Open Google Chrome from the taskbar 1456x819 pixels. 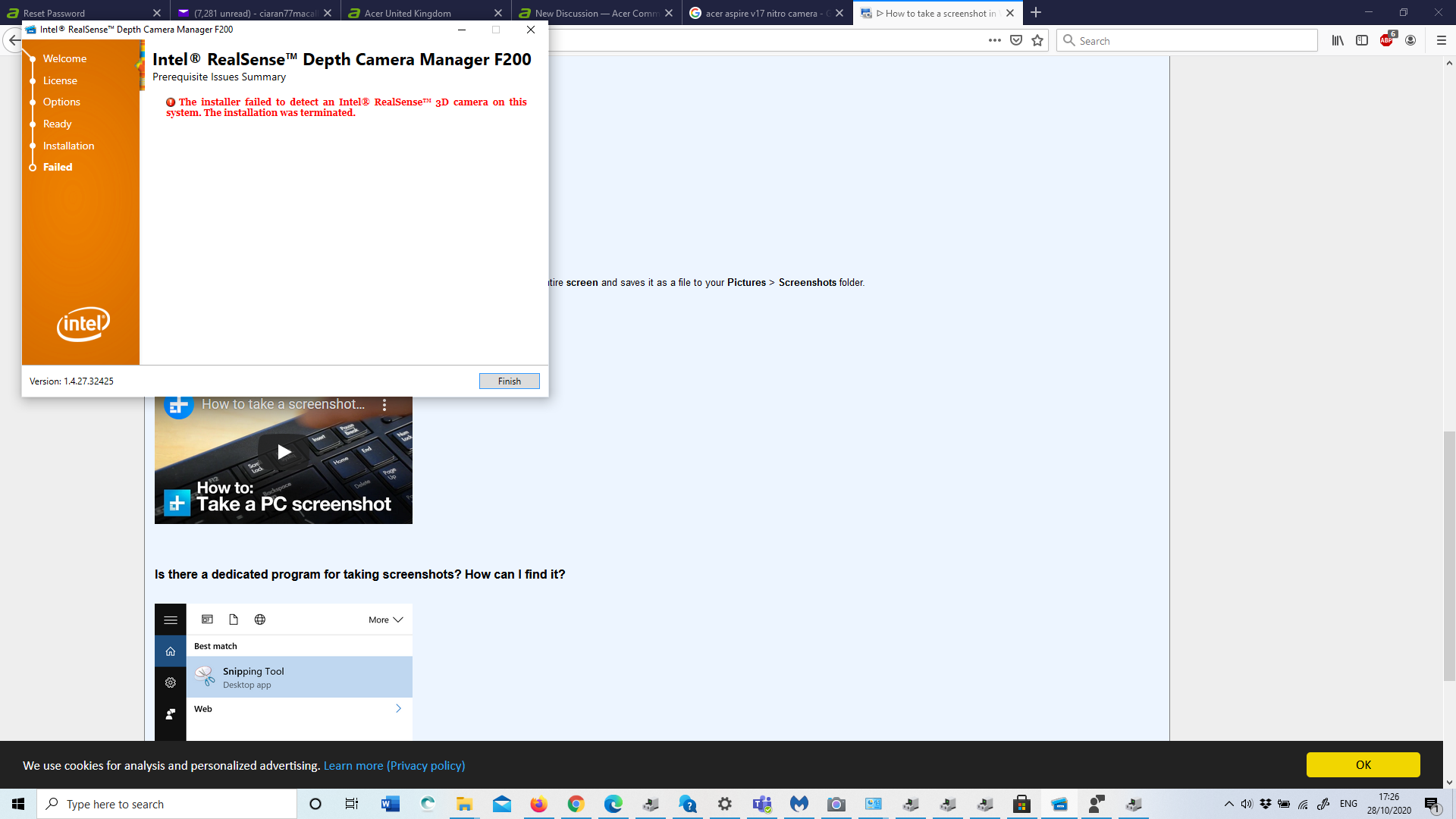tap(576, 804)
